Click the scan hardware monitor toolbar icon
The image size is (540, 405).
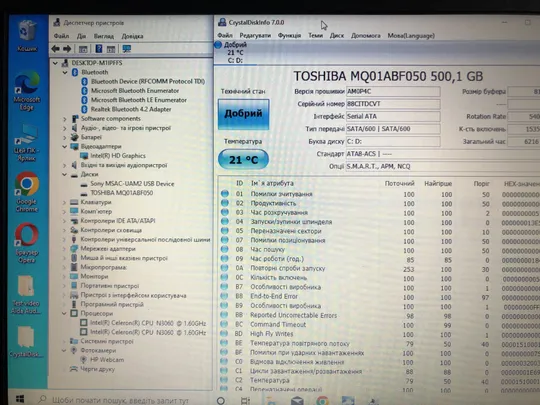point(127,49)
